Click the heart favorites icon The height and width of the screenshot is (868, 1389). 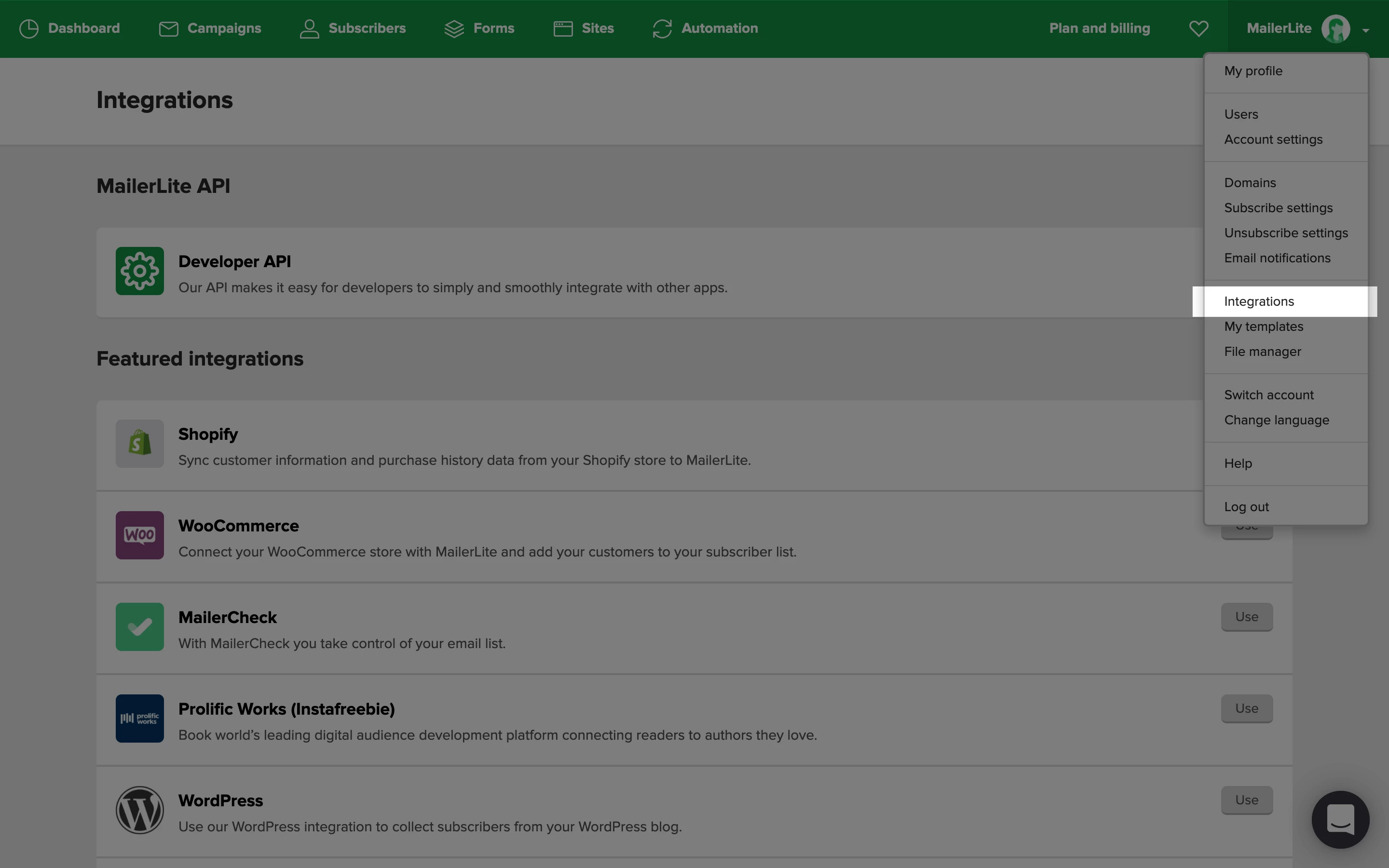[1198, 28]
